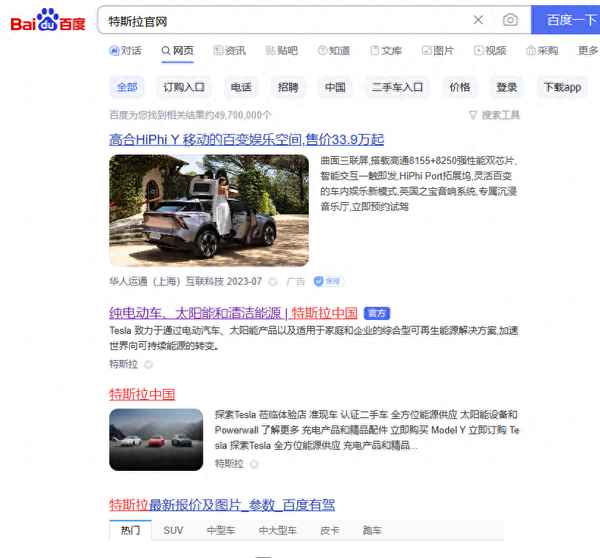The height and width of the screenshot is (558, 600).
Task: Filter results by 招聘
Action: pos(288,87)
